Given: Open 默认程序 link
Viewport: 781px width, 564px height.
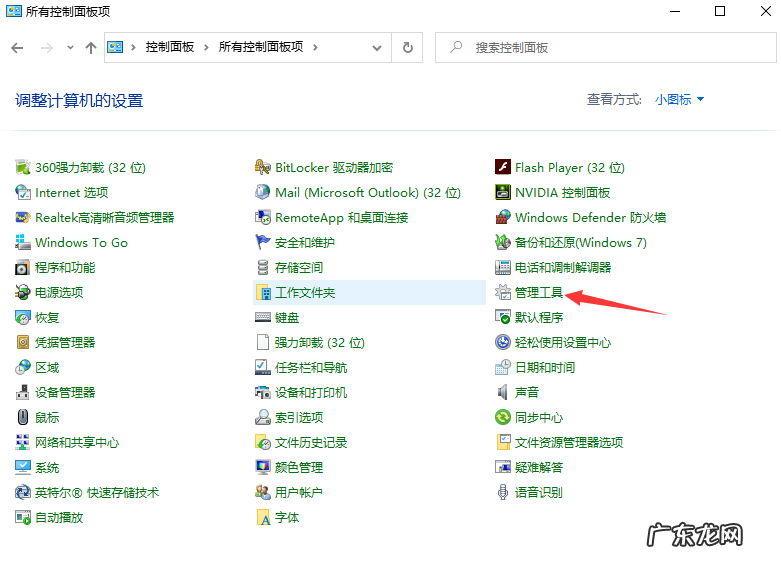Looking at the screenshot, I should [x=539, y=317].
